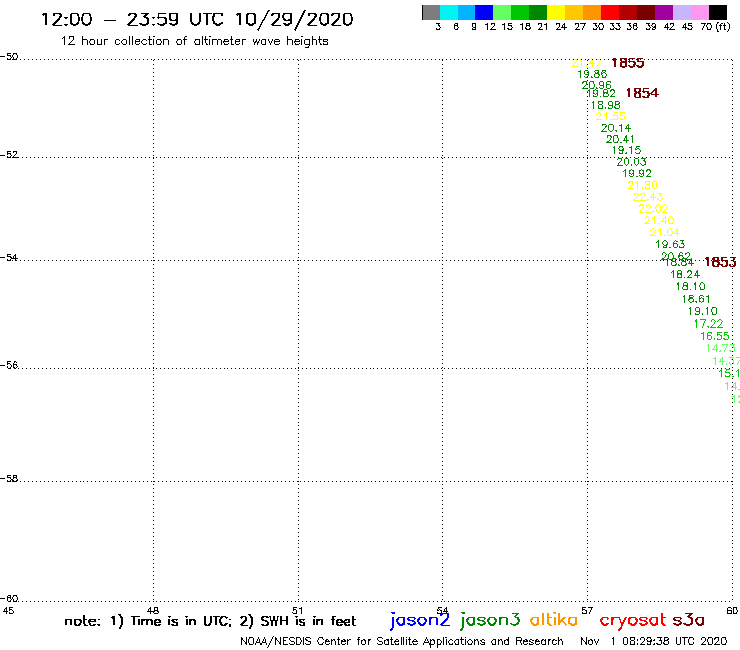This screenshot has height=650, width=740.
Task: Click the 19.86 wave height value
Action: click(592, 74)
